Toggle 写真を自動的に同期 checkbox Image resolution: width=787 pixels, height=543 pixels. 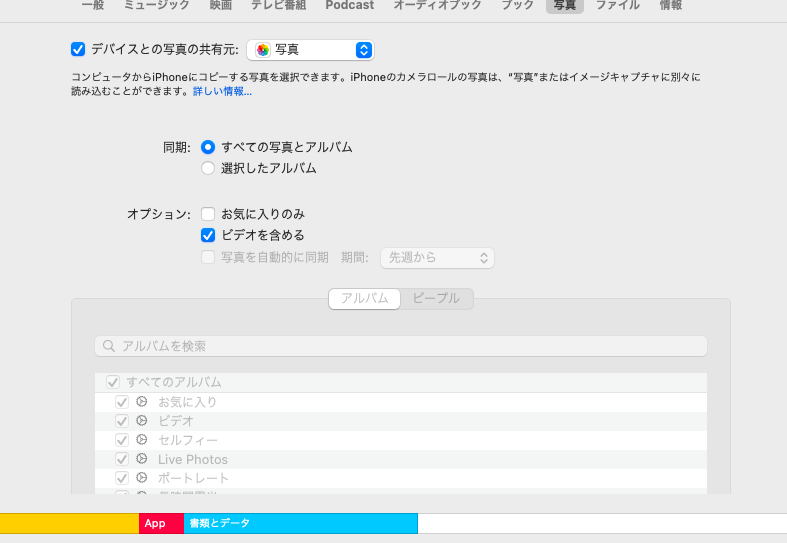coord(208,257)
